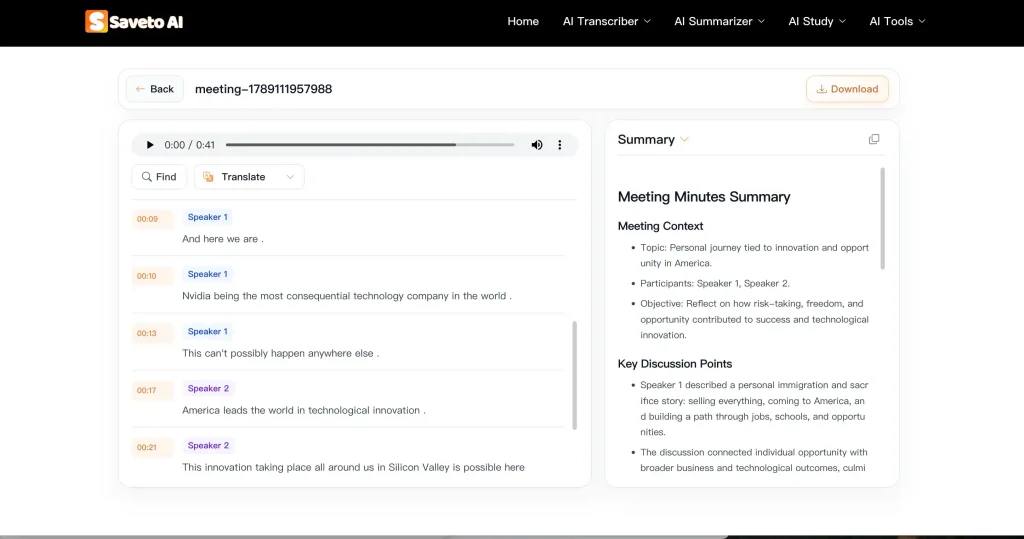Click Speaker 2 label above the Silicon Valley line

[x=208, y=446]
